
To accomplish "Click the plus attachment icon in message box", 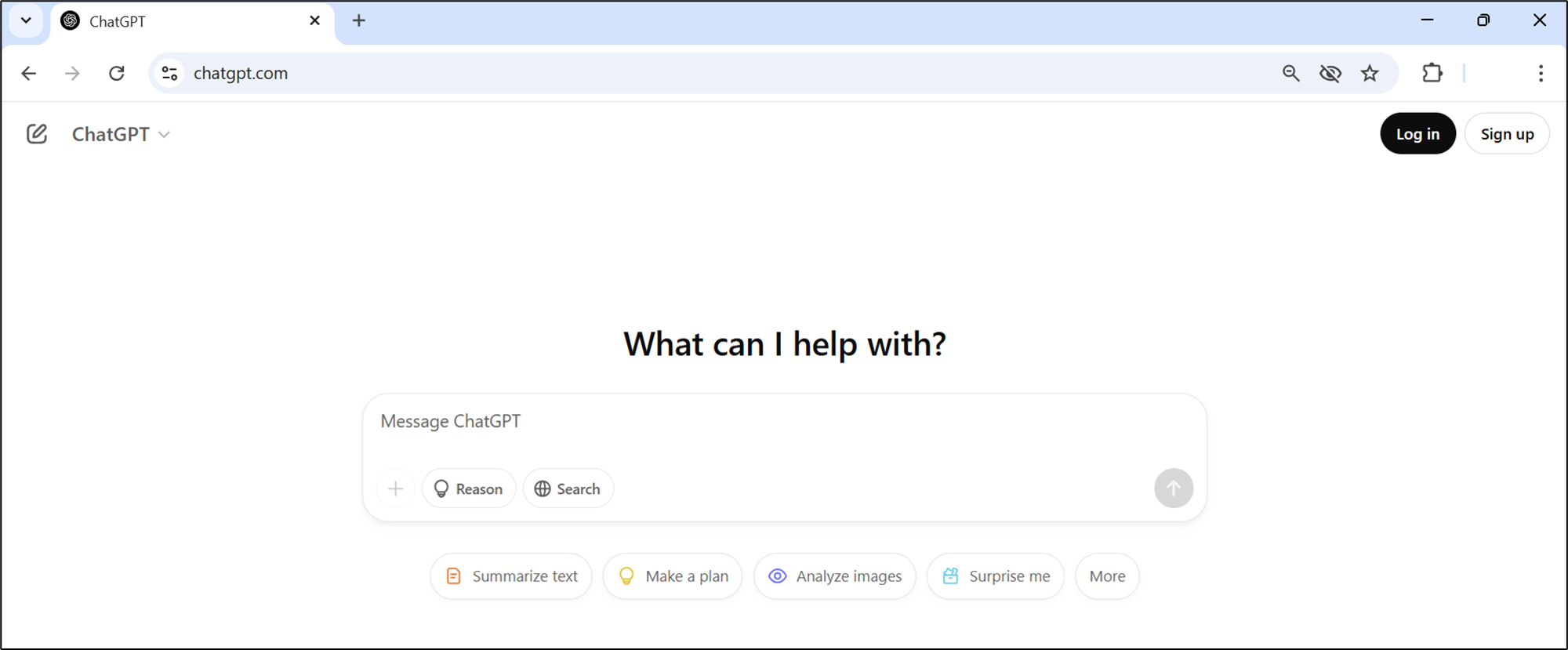I will [396, 488].
